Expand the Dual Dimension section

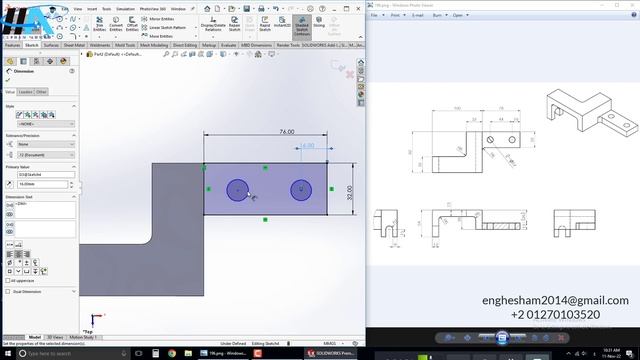[x=74, y=291]
